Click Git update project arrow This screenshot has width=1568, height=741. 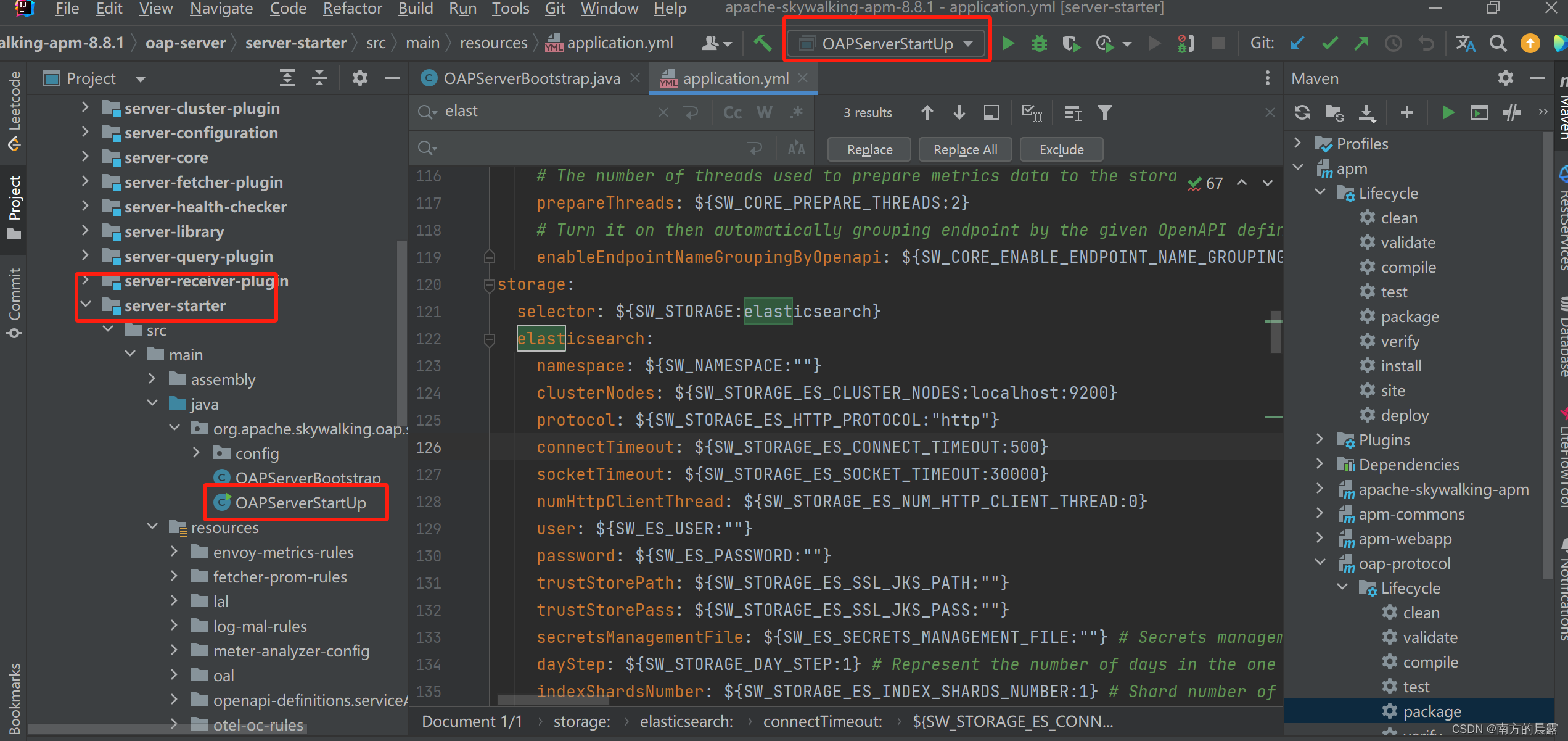tap(1297, 43)
